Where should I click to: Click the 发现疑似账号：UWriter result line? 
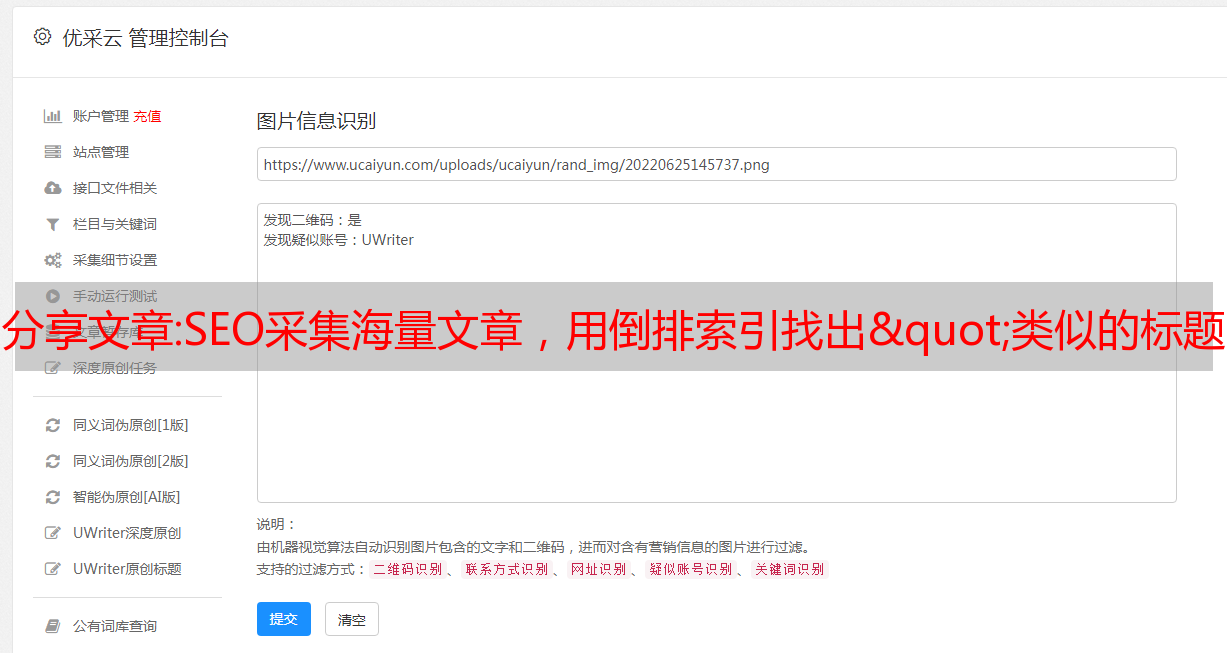coord(339,240)
